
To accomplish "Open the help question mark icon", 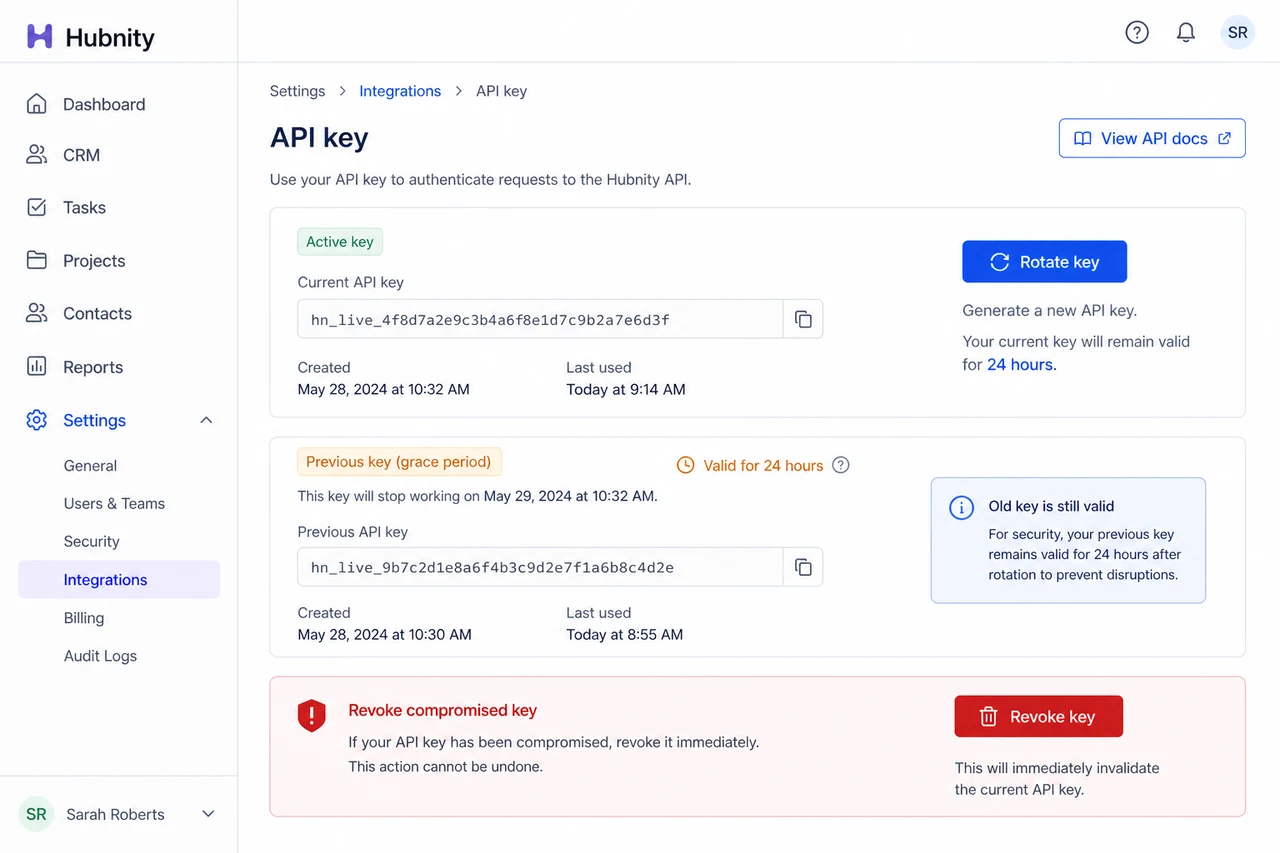I will pyautogui.click(x=1137, y=32).
